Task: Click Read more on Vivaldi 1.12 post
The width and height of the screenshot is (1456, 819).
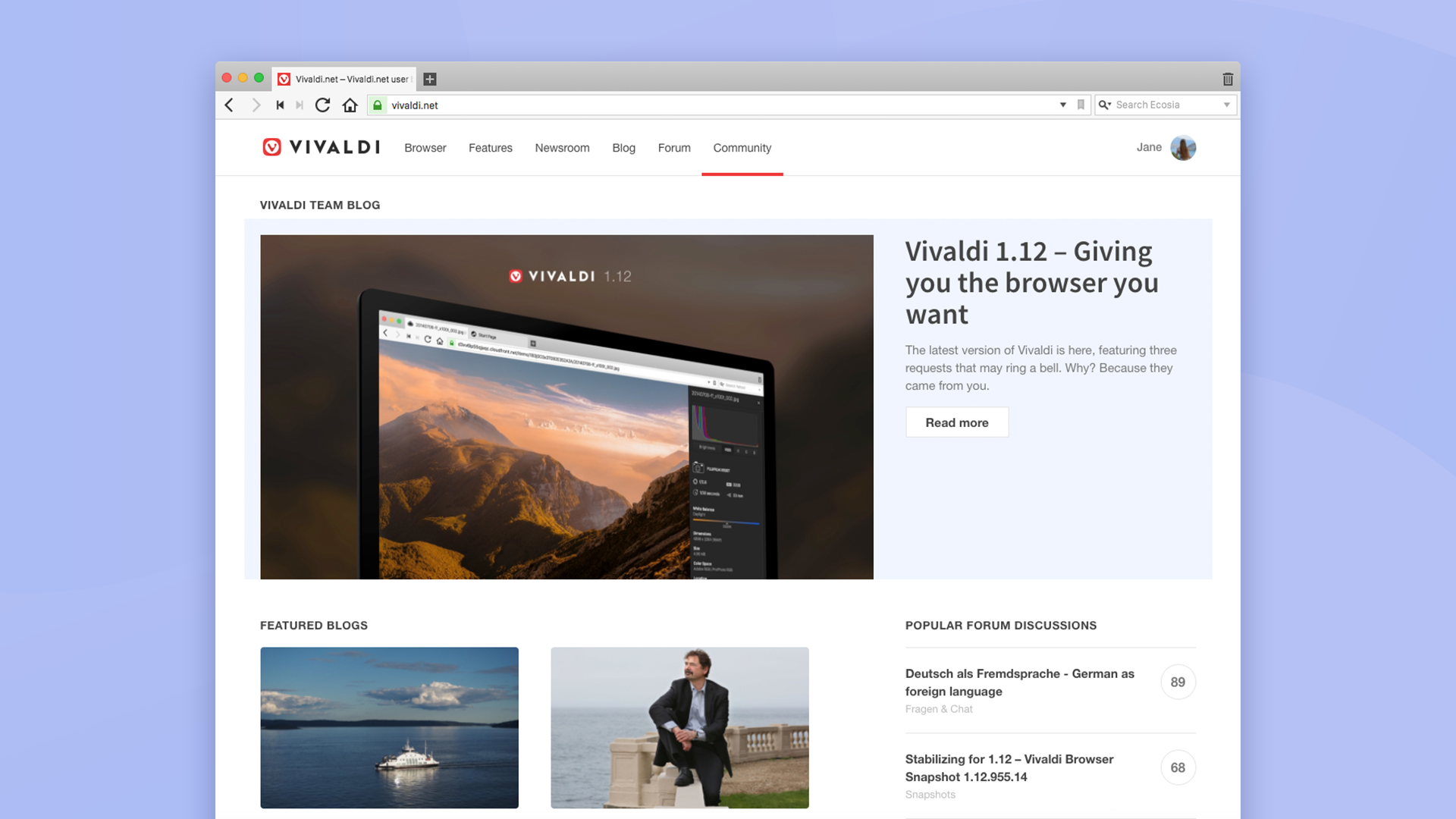Action: pyautogui.click(x=957, y=422)
